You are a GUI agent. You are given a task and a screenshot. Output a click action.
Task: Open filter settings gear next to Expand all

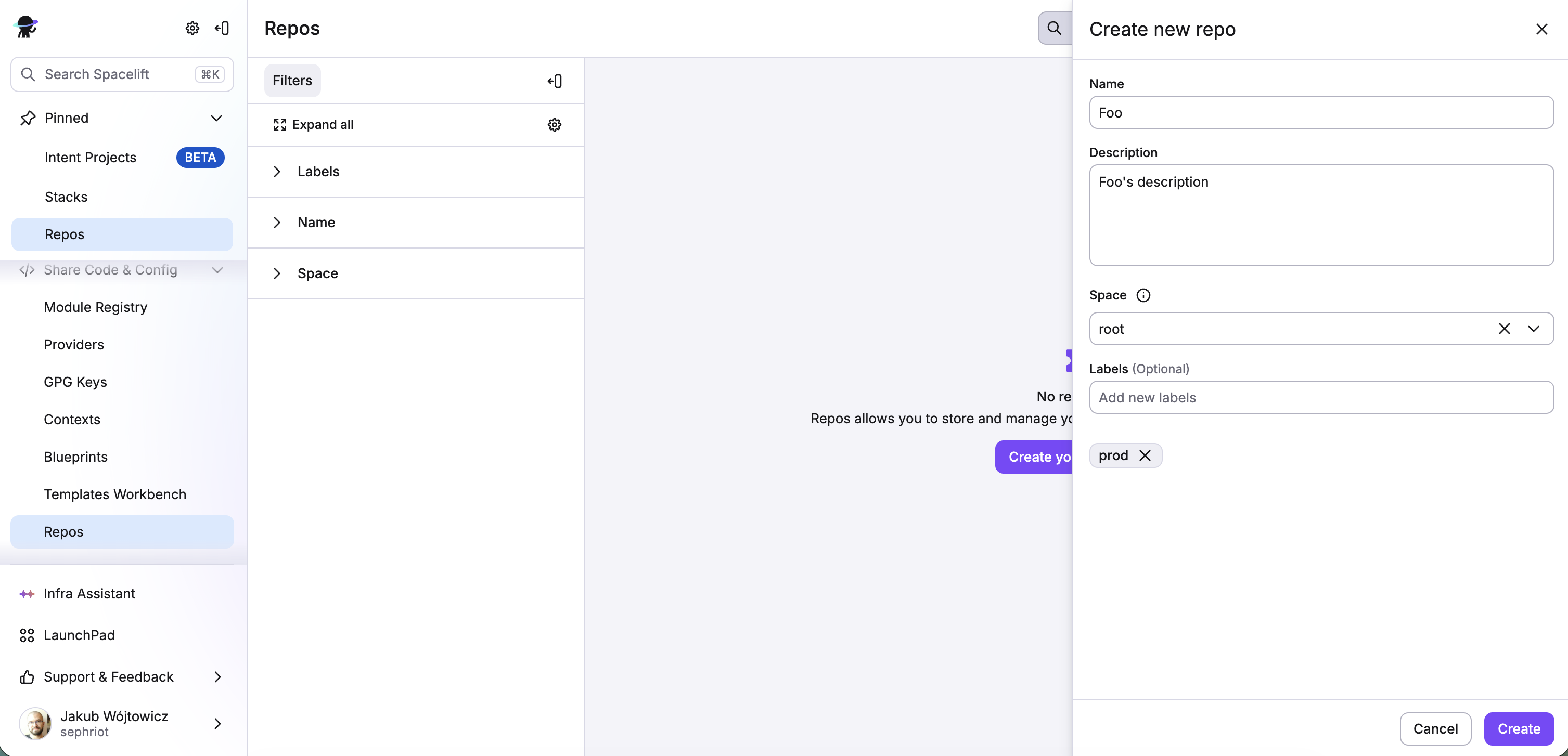click(x=554, y=125)
